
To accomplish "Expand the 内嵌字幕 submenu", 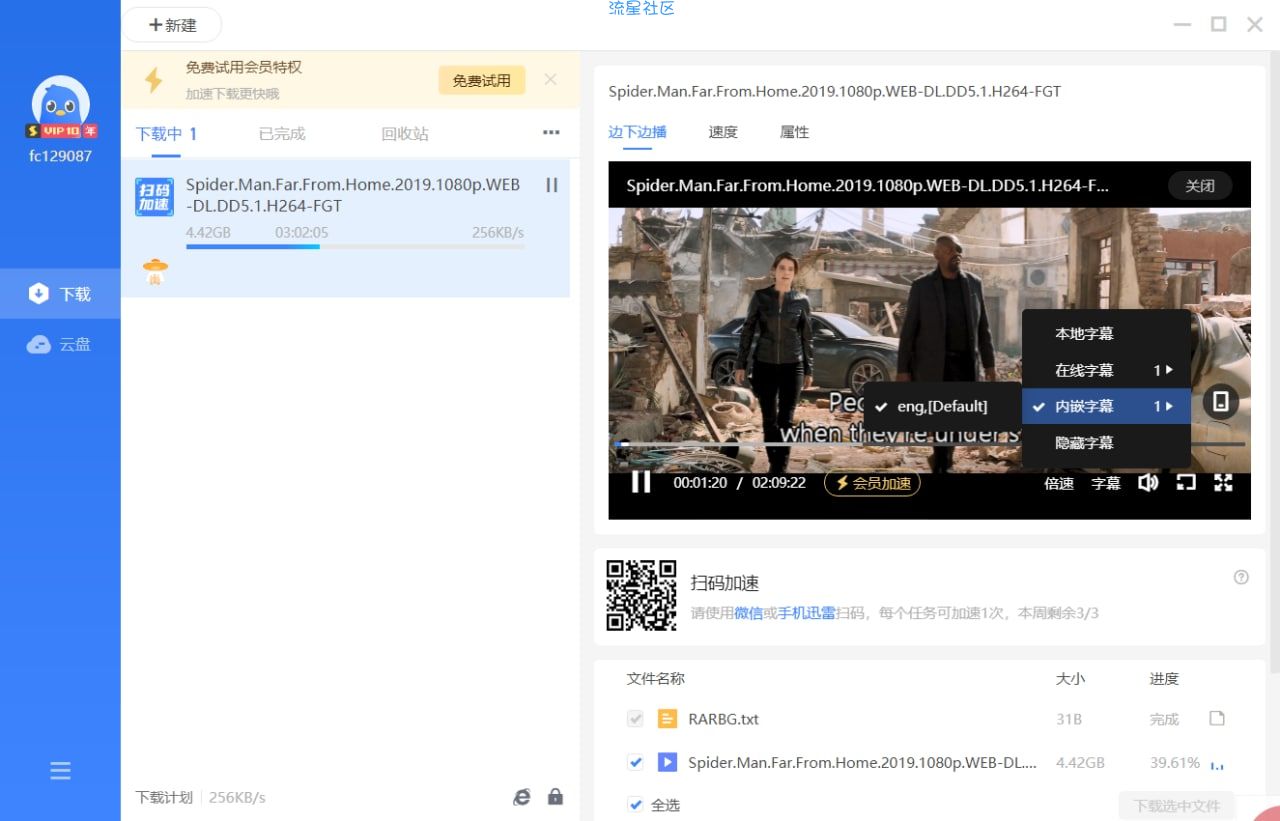I will pyautogui.click(x=1106, y=406).
